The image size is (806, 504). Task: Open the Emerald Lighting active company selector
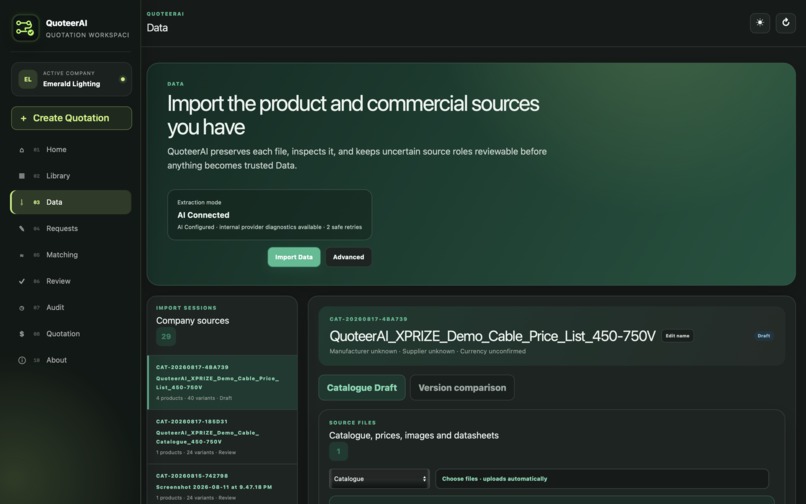(71, 79)
